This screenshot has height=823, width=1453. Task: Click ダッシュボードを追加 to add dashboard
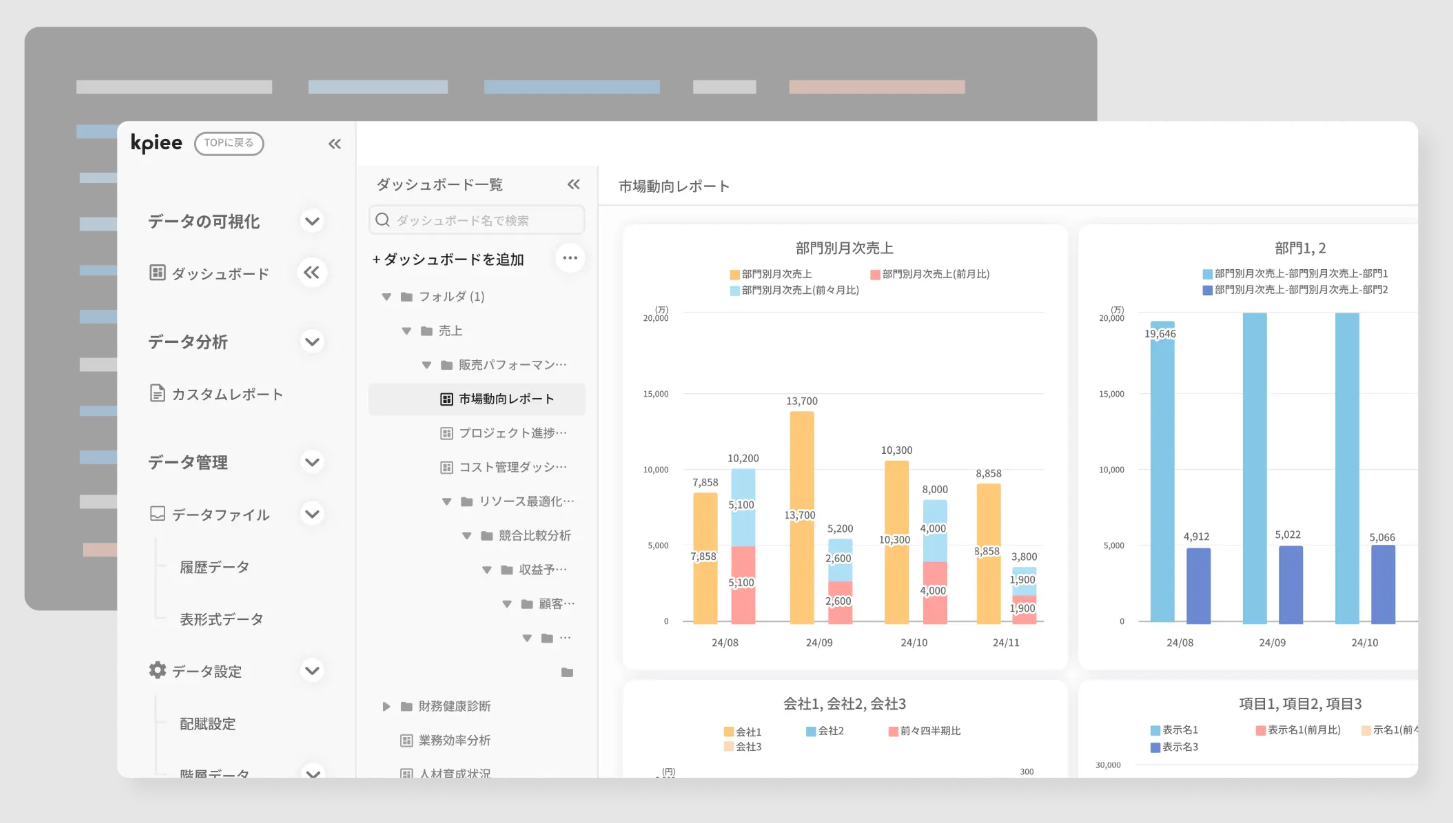(x=448, y=259)
